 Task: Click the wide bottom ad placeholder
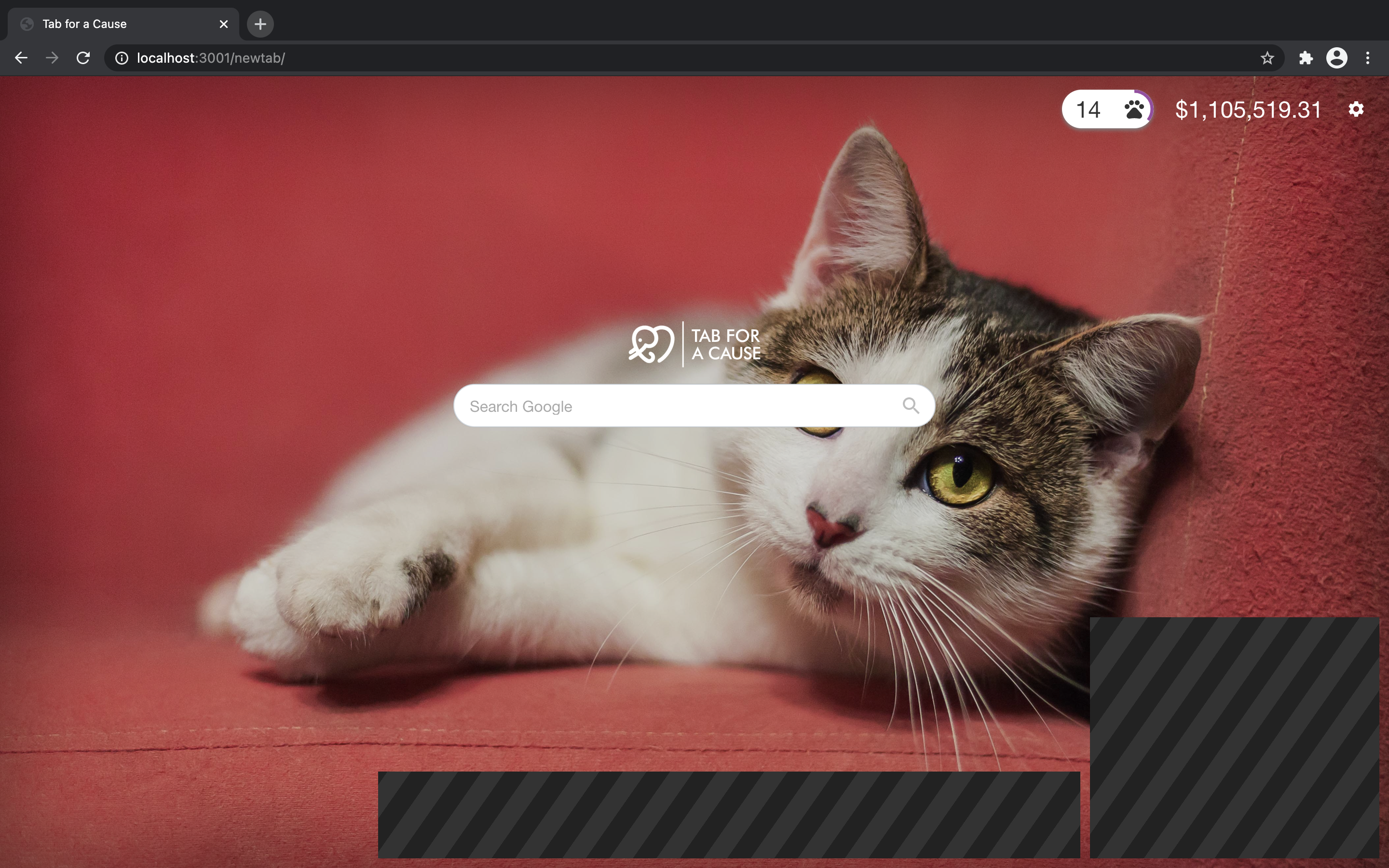coord(729,814)
